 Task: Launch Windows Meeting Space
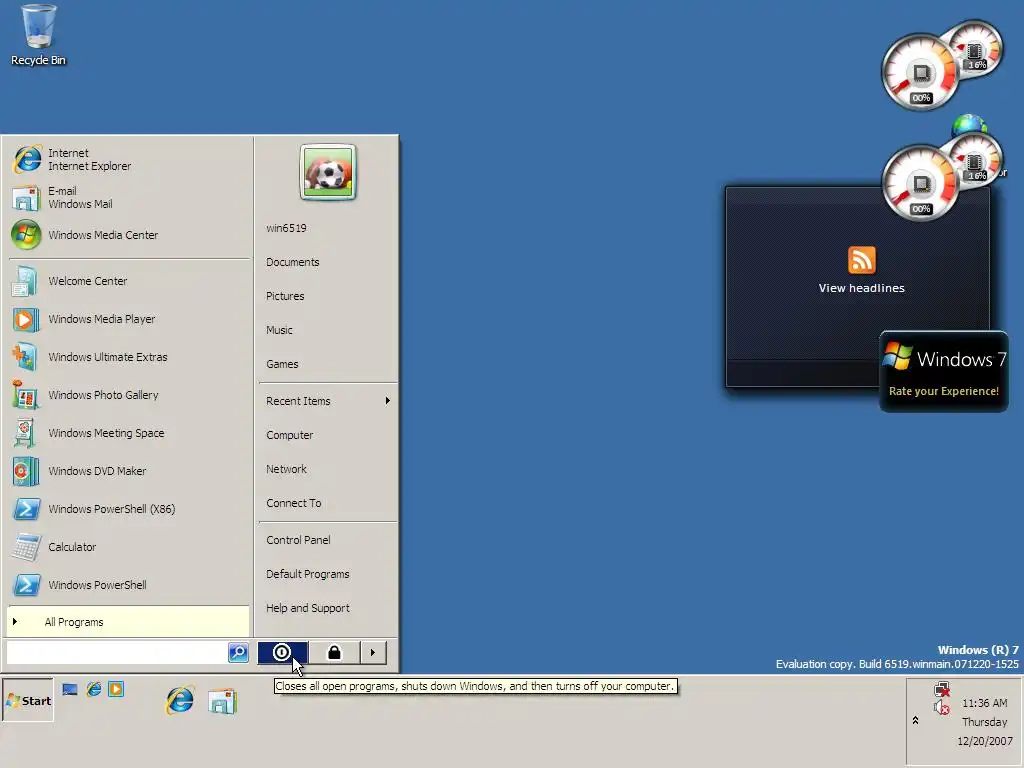pyautogui.click(x=129, y=432)
